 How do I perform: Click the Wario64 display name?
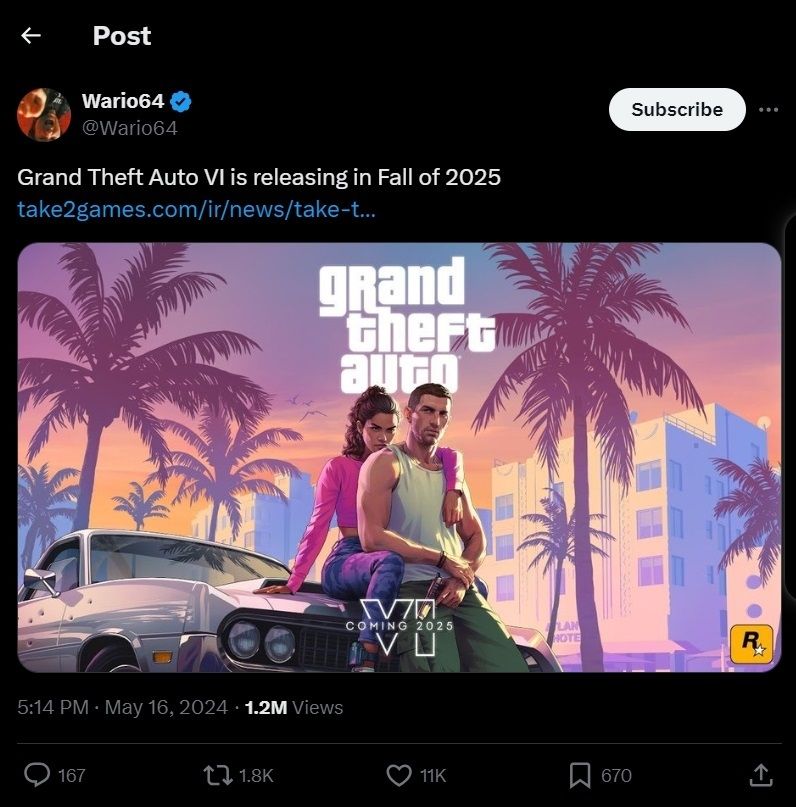click(x=123, y=101)
